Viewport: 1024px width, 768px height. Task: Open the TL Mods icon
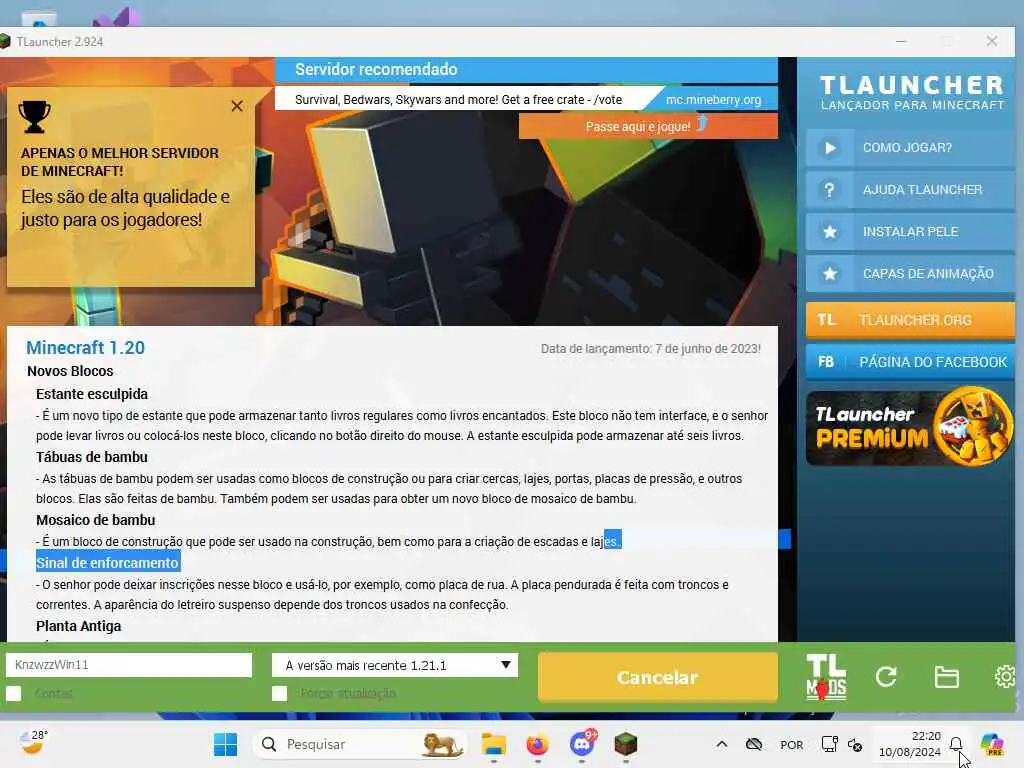826,677
